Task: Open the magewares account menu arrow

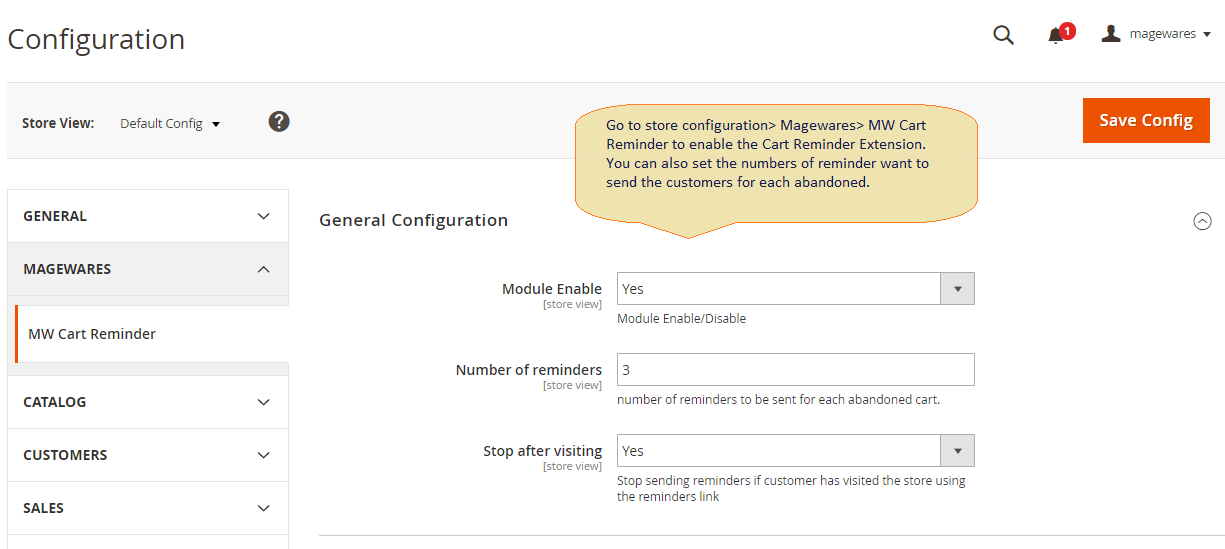Action: [1207, 34]
